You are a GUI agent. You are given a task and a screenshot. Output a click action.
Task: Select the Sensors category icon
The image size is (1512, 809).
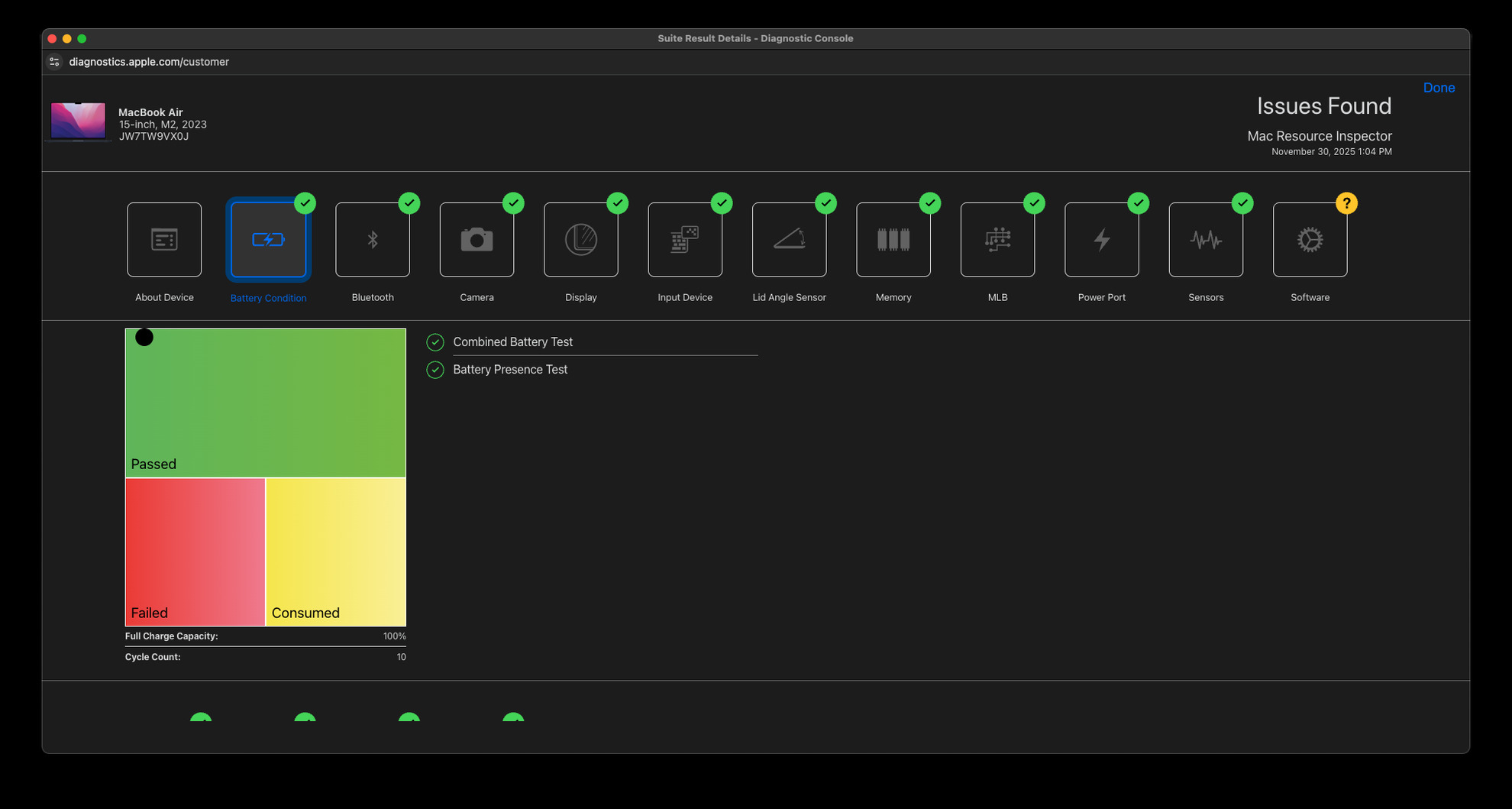pos(1206,240)
